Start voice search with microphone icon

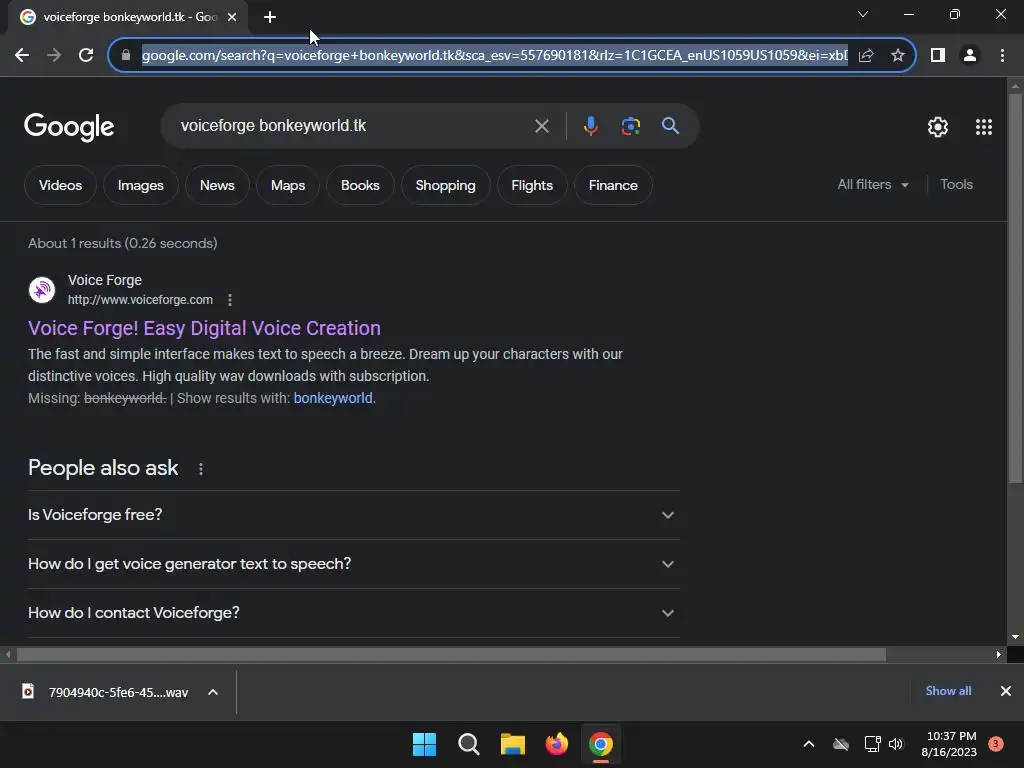[x=590, y=126]
